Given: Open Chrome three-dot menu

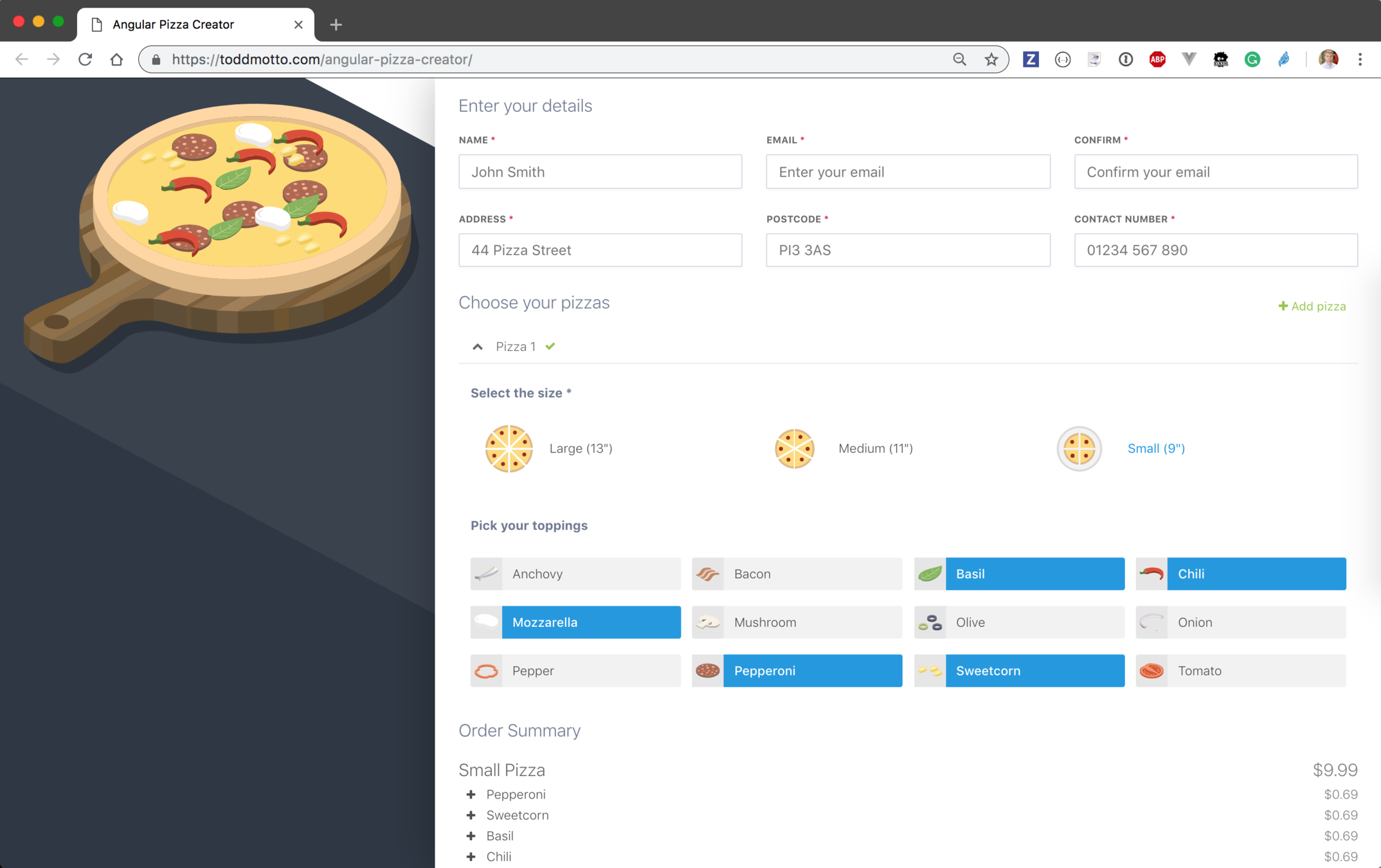Looking at the screenshot, I should [x=1360, y=59].
